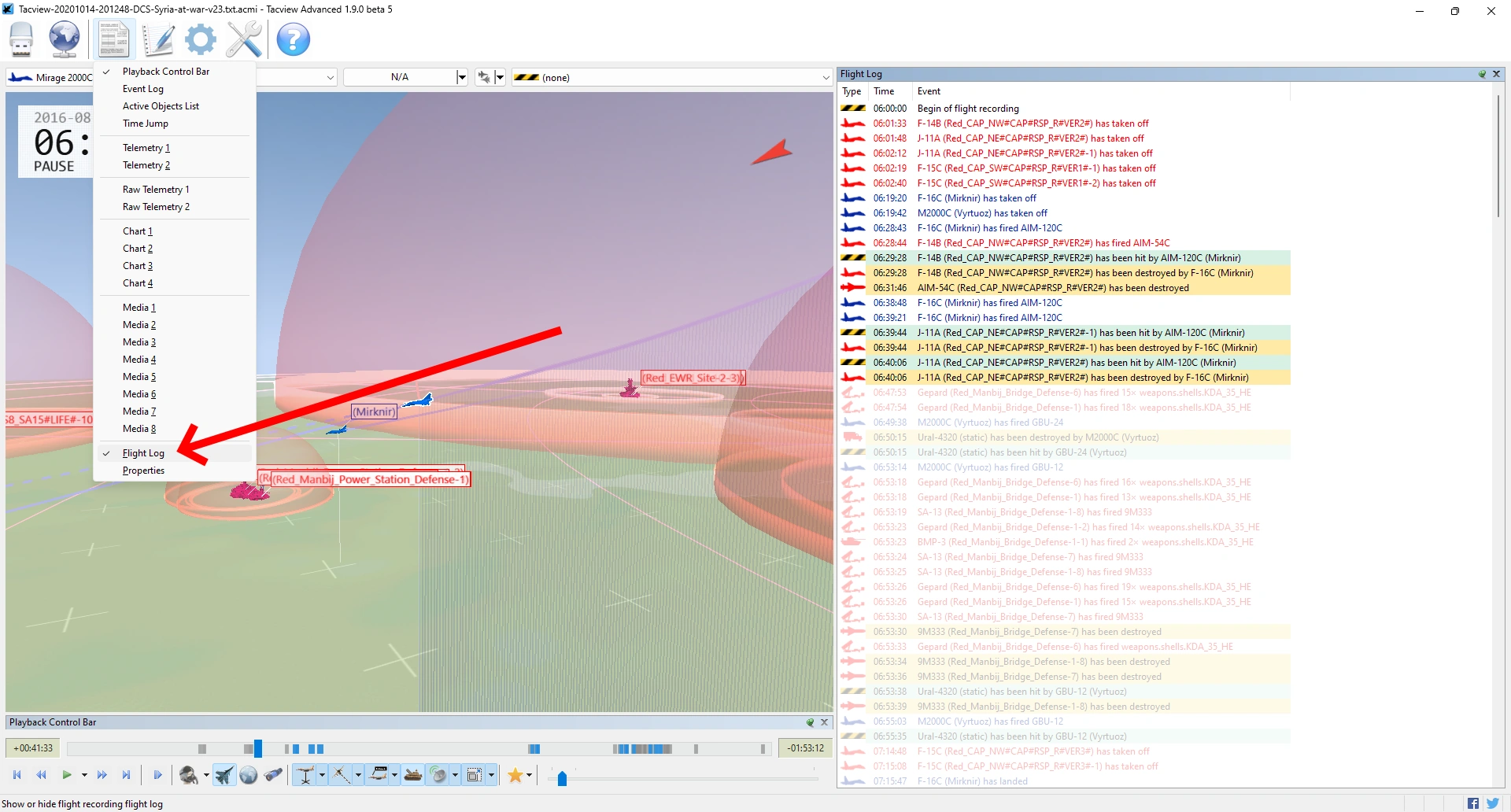Click the step-forward frame button
This screenshot has height=812, width=1511.
[x=157, y=775]
